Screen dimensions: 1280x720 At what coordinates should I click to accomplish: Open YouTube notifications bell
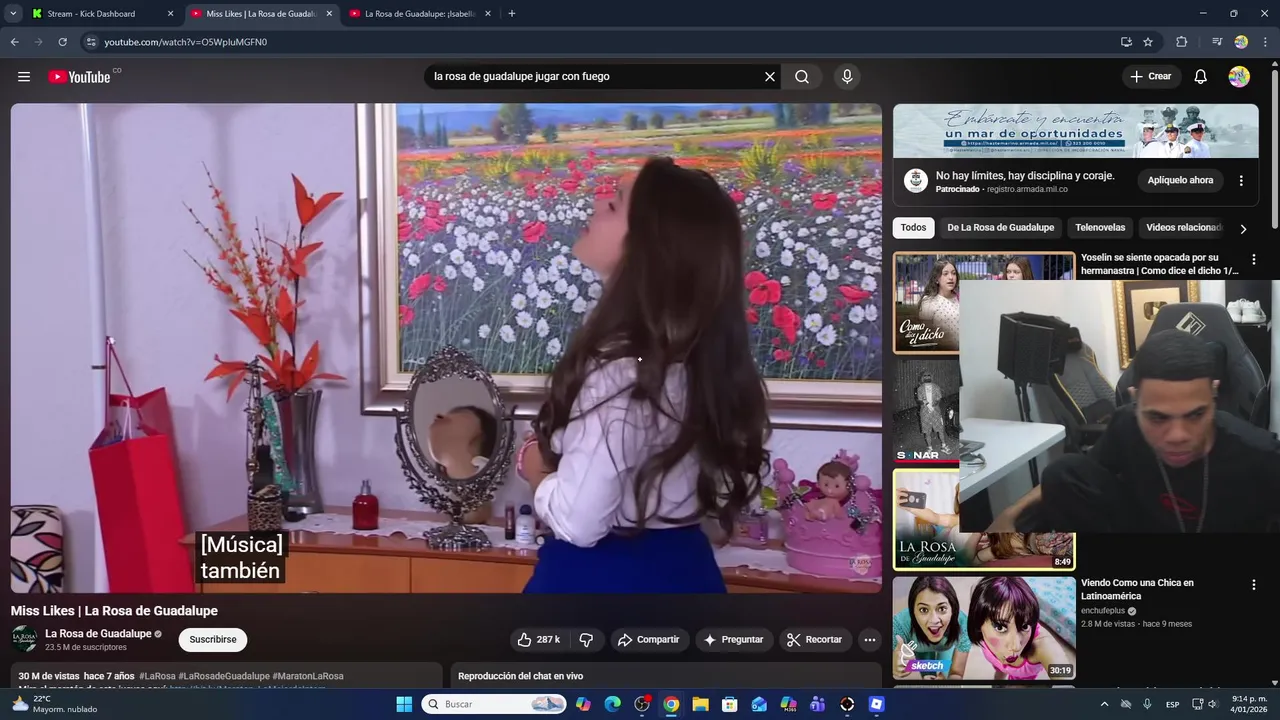pos(1201,77)
